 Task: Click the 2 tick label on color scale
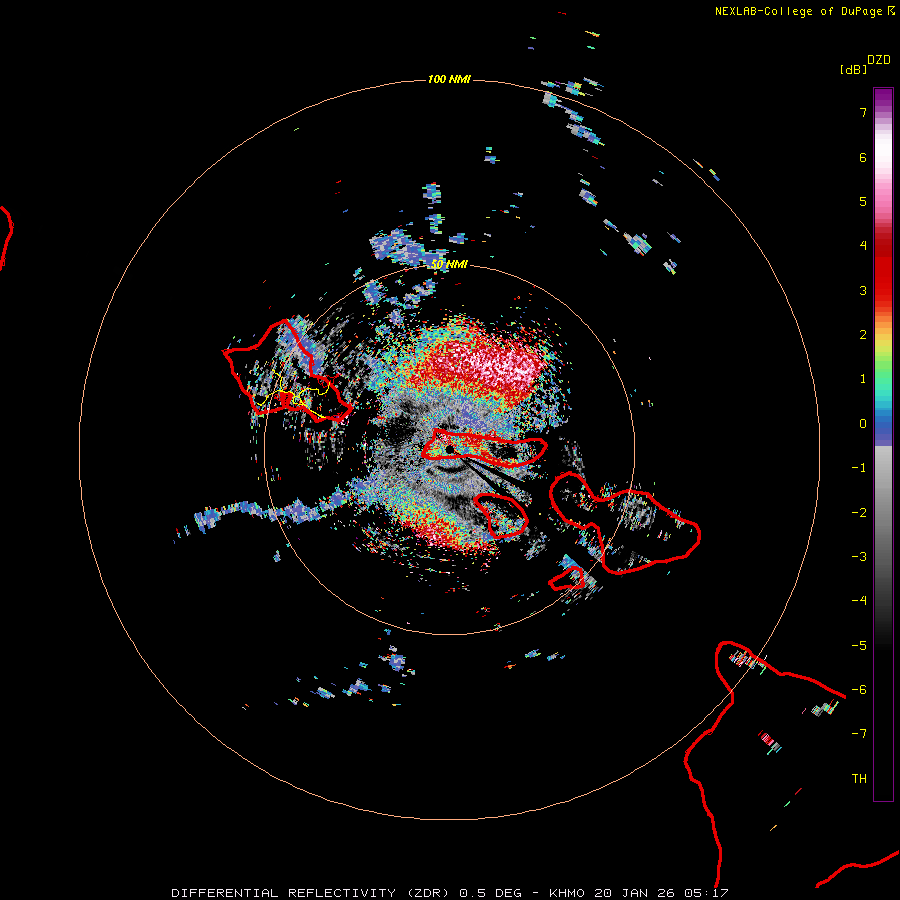click(x=863, y=335)
